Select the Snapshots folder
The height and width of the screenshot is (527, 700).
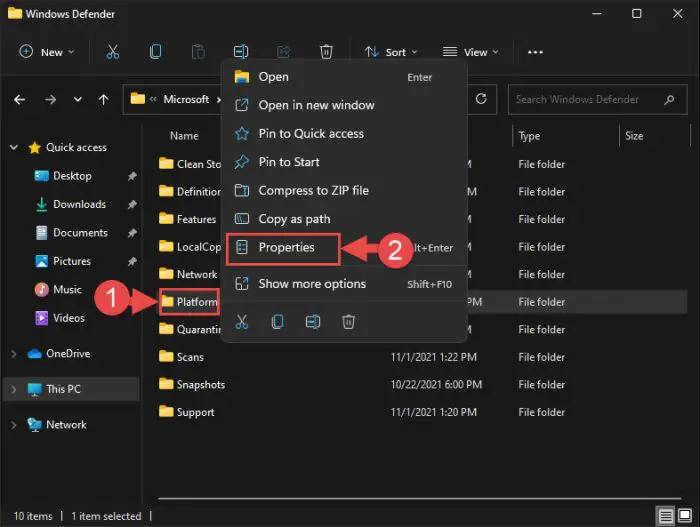pos(200,385)
